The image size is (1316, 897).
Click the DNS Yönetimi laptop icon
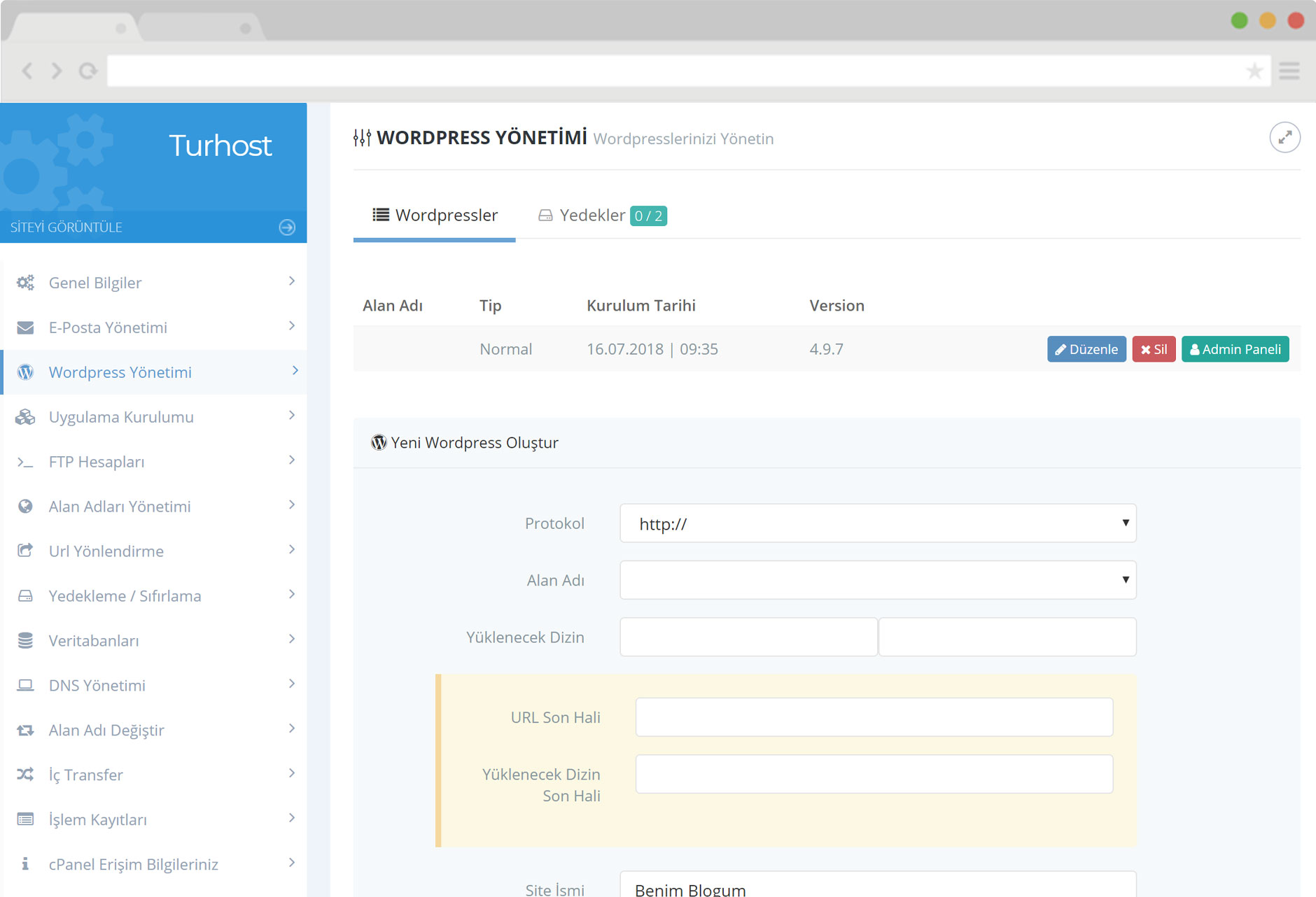(x=25, y=685)
